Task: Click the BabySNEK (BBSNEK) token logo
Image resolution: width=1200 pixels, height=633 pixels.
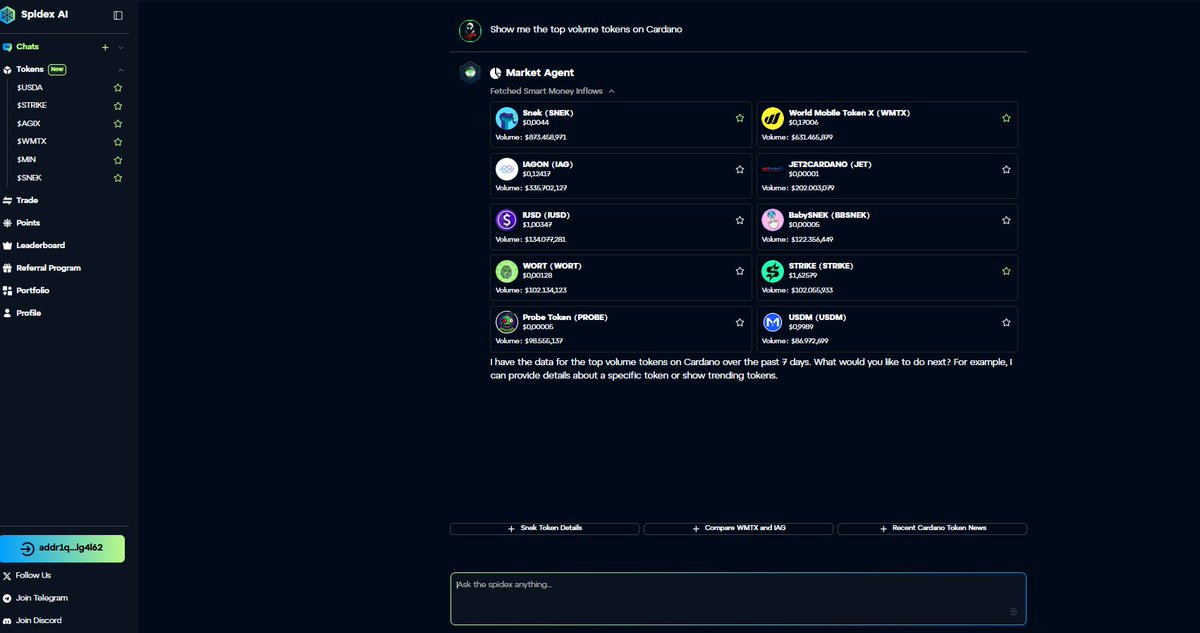Action: click(772, 220)
